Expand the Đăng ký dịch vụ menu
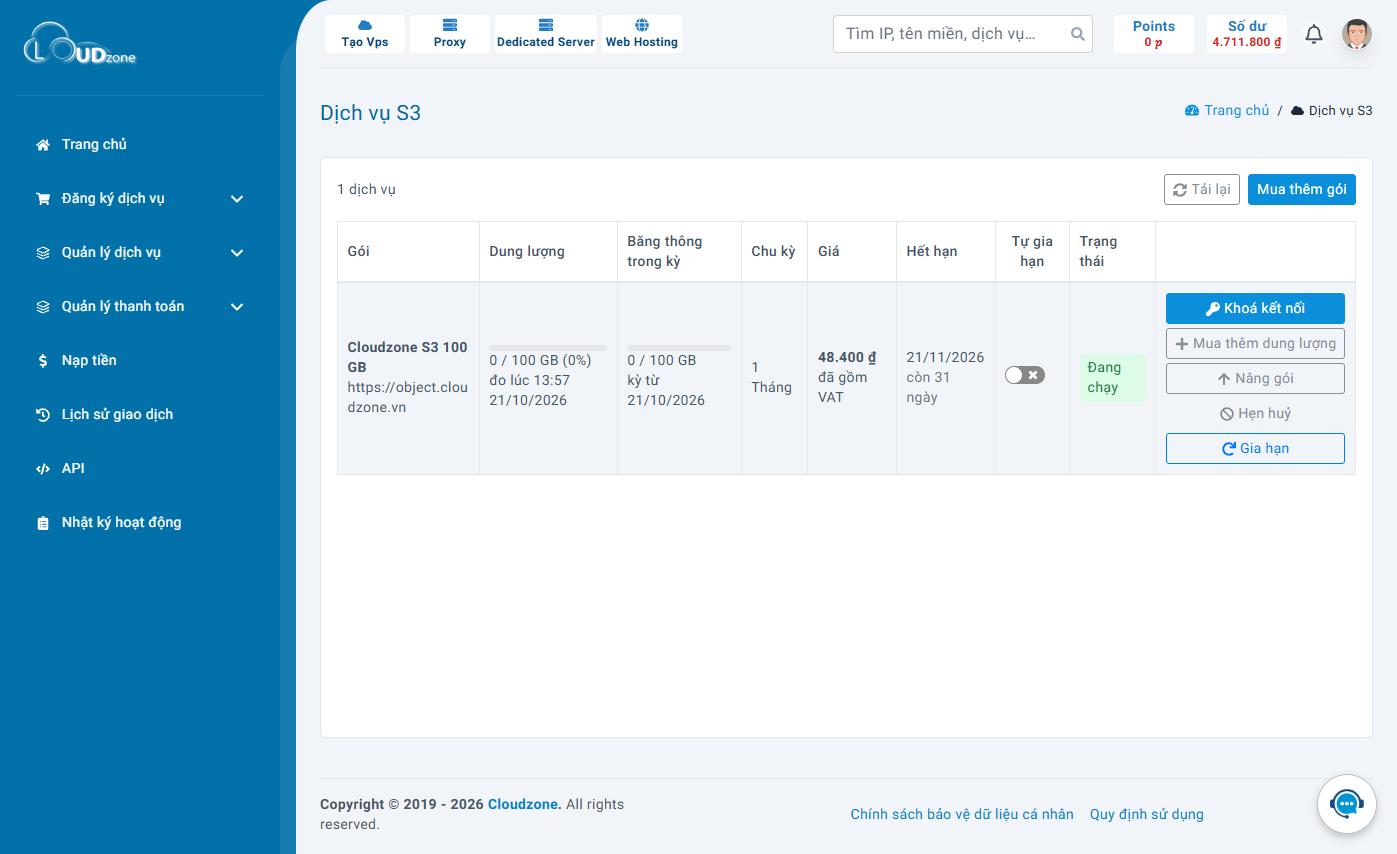The width and height of the screenshot is (1397, 854). [x=140, y=198]
